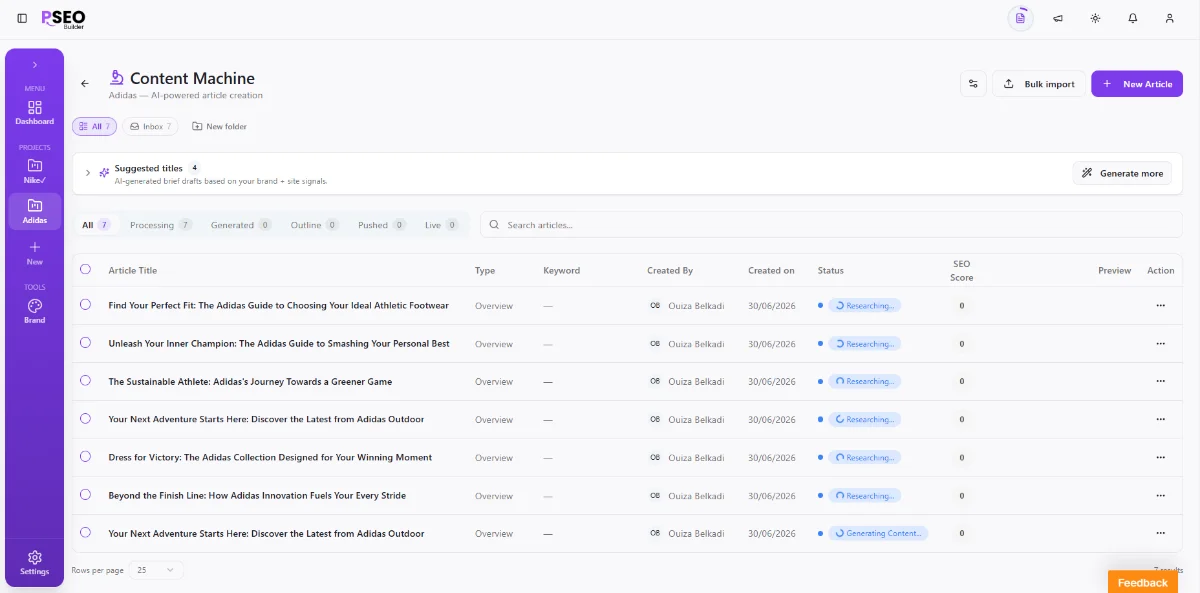Open the notifications bell
1200x593 pixels.
[1132, 18]
